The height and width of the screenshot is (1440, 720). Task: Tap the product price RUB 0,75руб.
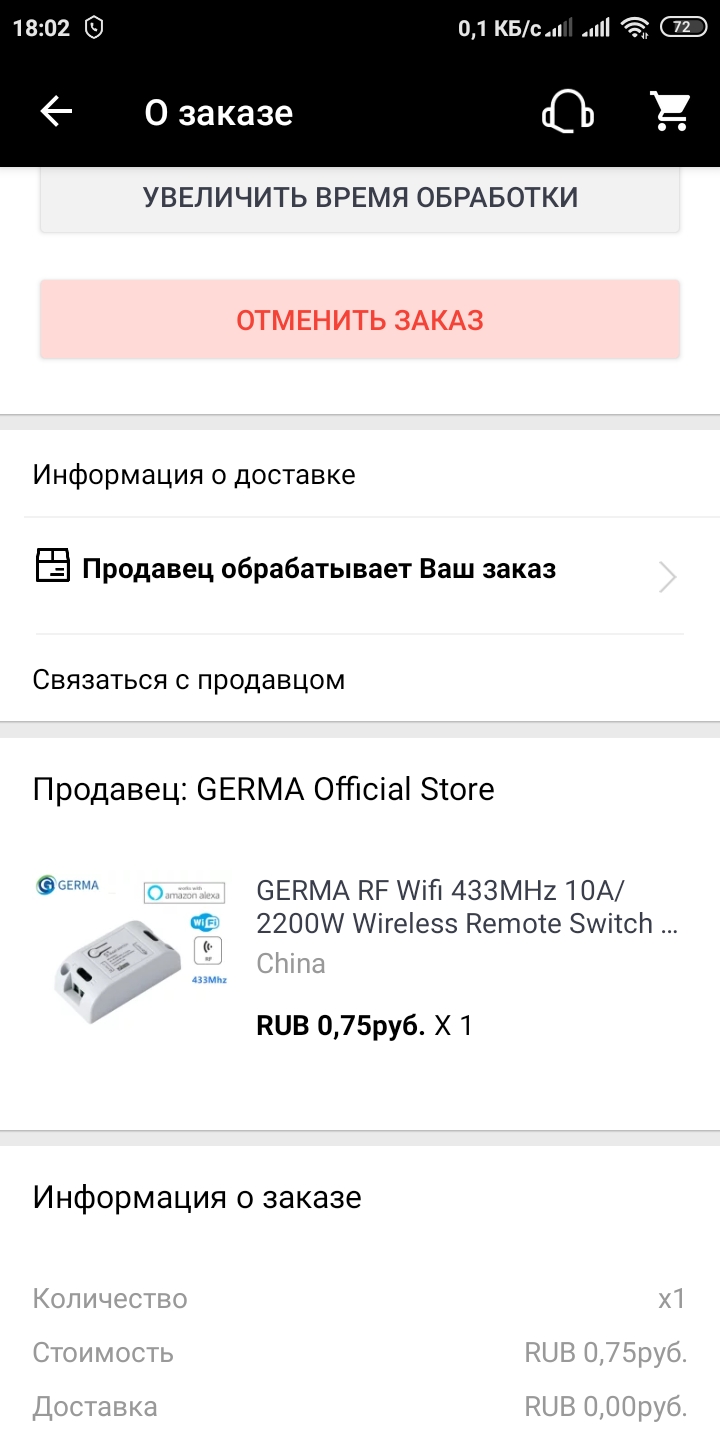[x=341, y=1025]
